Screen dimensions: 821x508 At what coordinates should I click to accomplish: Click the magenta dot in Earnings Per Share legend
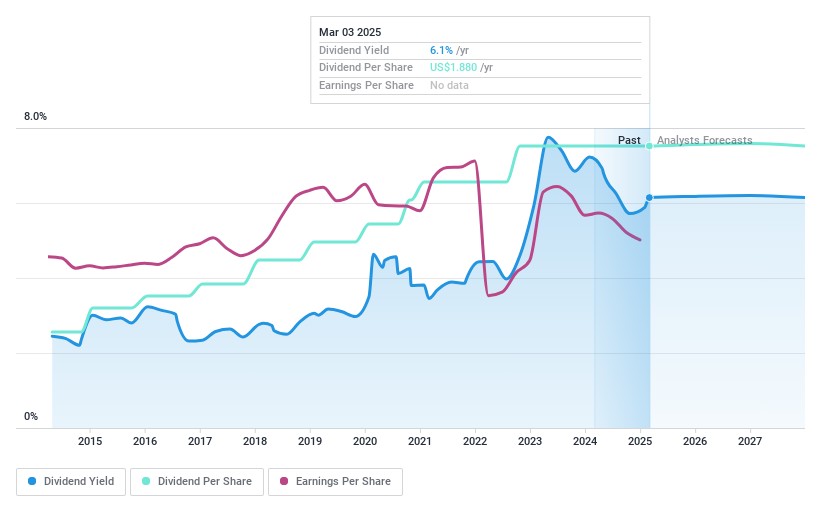(284, 482)
